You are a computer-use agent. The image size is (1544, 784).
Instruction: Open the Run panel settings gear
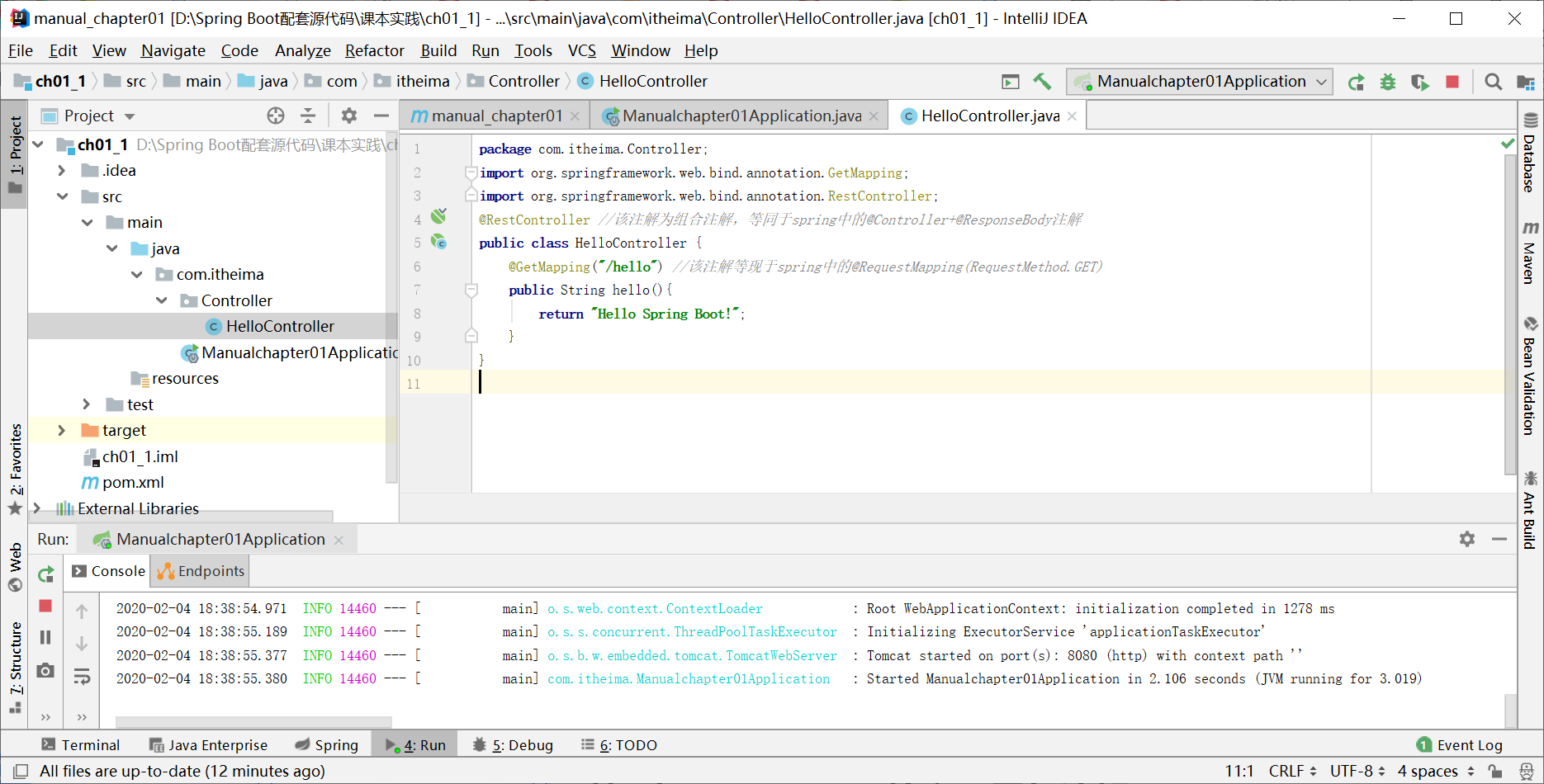pos(1467,539)
